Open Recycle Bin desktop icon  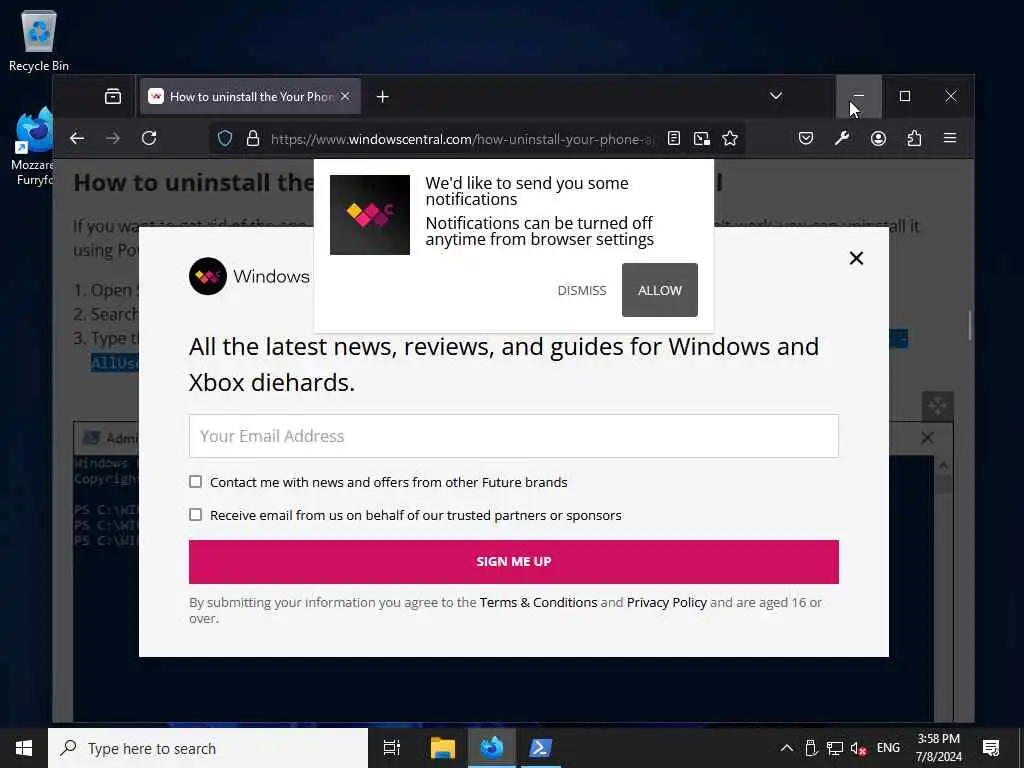point(39,41)
